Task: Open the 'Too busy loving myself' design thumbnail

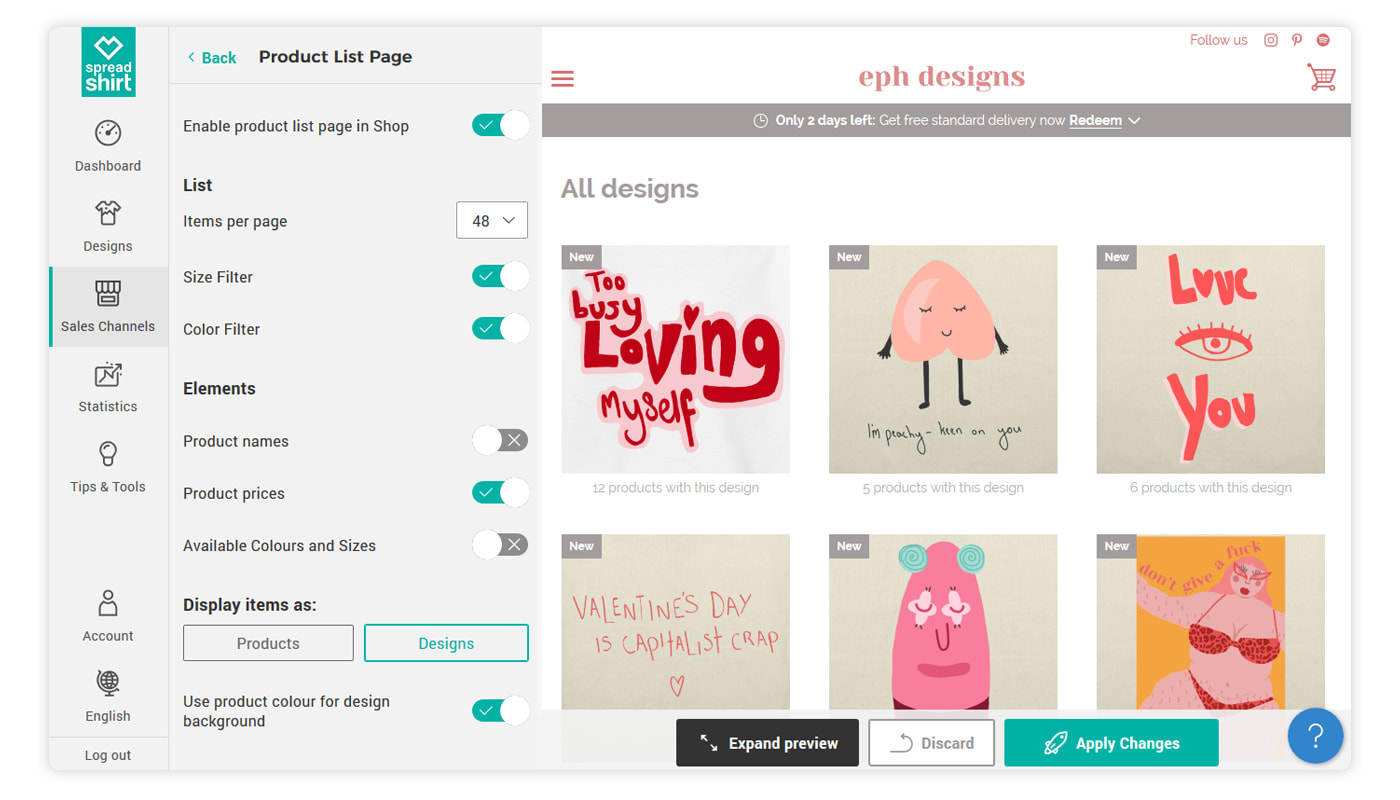Action: tap(675, 359)
